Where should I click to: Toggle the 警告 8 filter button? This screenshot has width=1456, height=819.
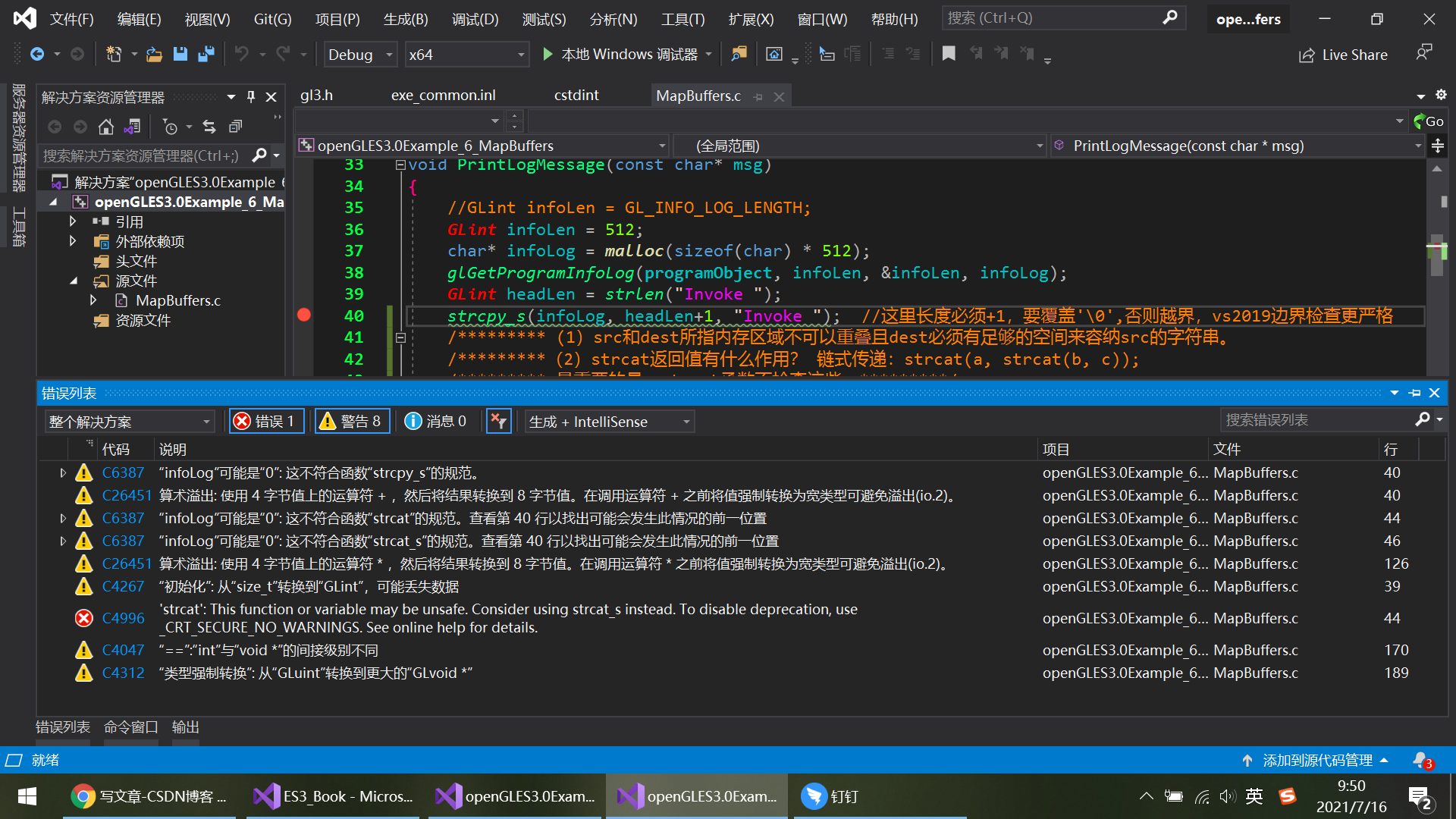coord(352,421)
